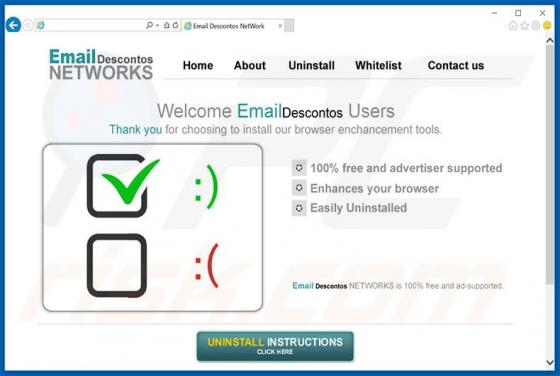Click the red sad face emoticon
The height and width of the screenshot is (376, 560).
tap(206, 266)
